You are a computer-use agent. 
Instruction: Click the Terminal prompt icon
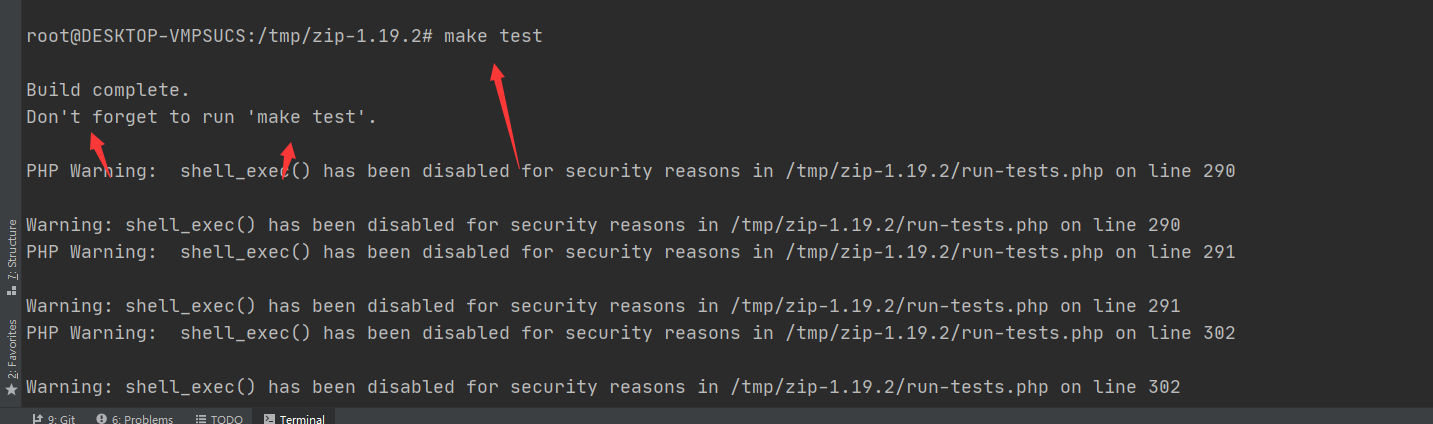(x=269, y=419)
